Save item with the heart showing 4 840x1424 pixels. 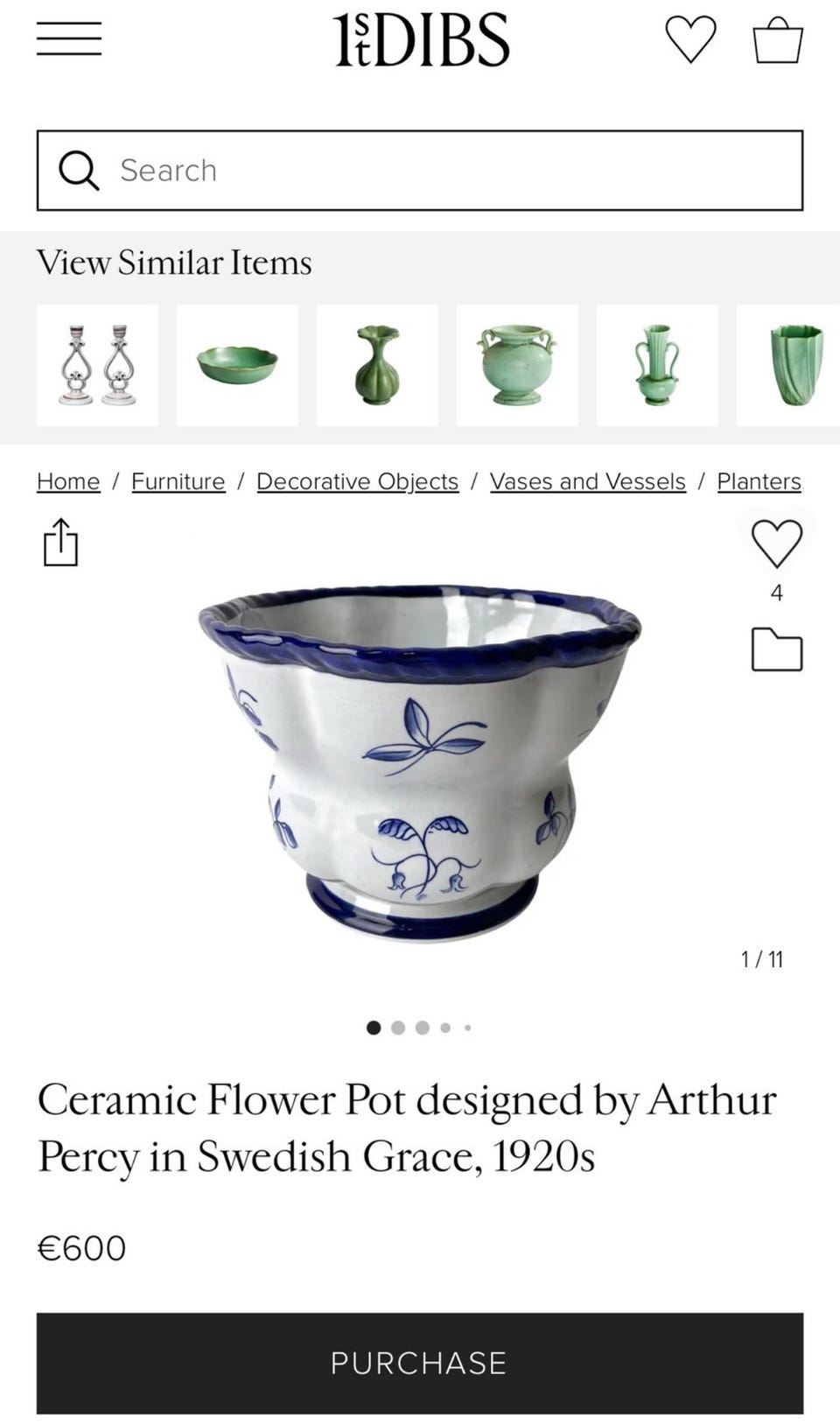point(776,544)
